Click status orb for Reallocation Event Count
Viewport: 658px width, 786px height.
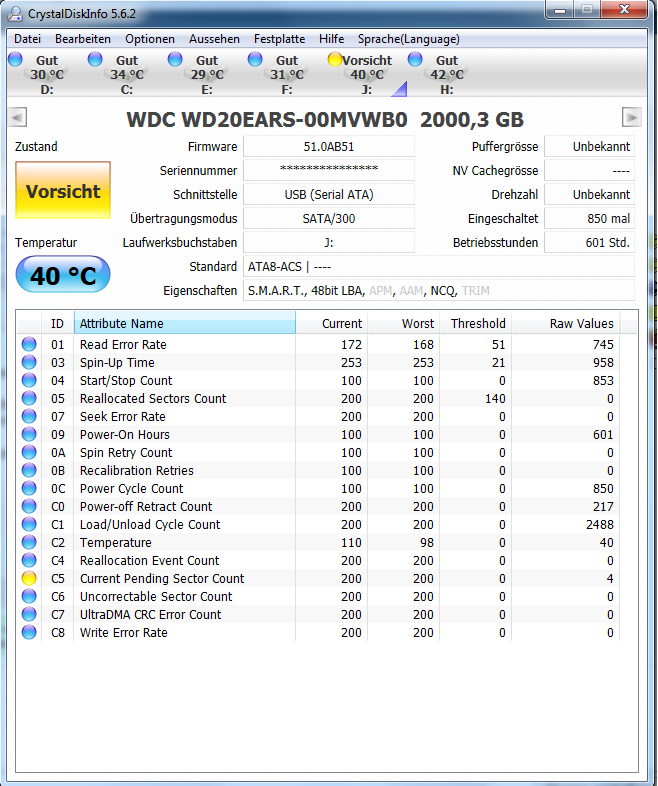tap(29, 560)
